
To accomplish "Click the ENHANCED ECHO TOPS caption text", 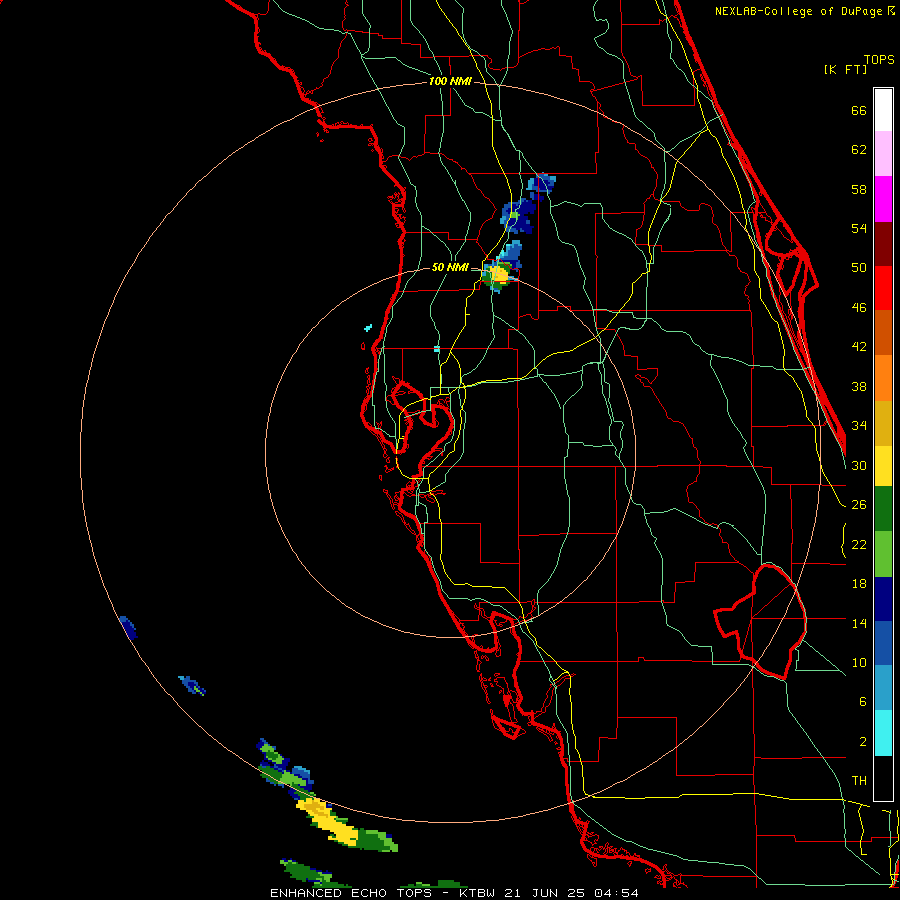I will [351, 893].
